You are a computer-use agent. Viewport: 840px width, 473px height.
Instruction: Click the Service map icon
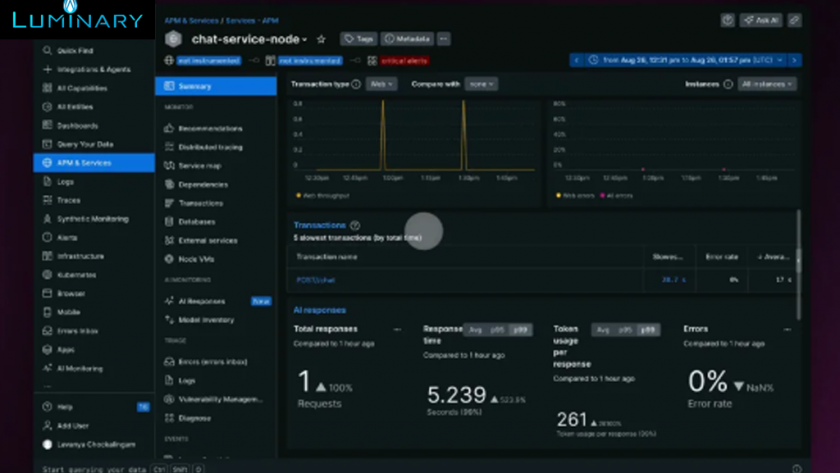(x=170, y=166)
